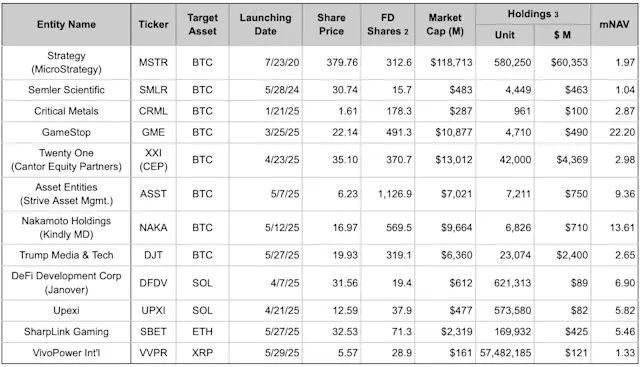Select the Strategy (MicroStrategy) entity cell

coord(66,62)
